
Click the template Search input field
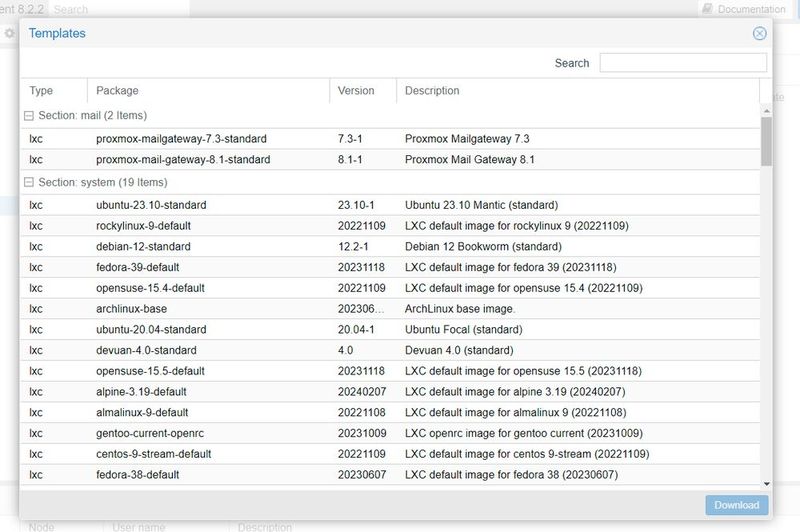click(x=683, y=63)
